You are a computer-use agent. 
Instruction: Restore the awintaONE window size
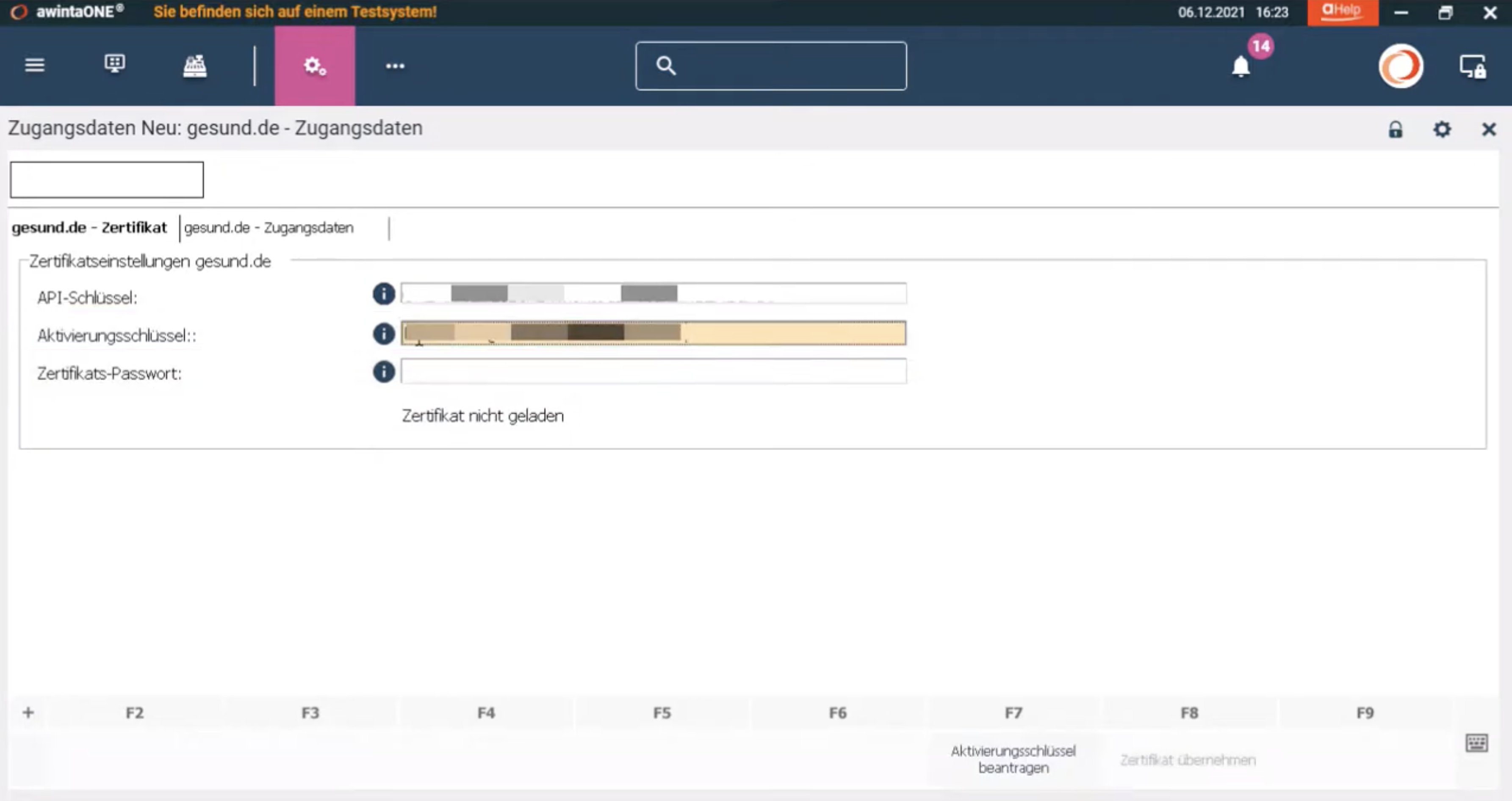click(1445, 12)
